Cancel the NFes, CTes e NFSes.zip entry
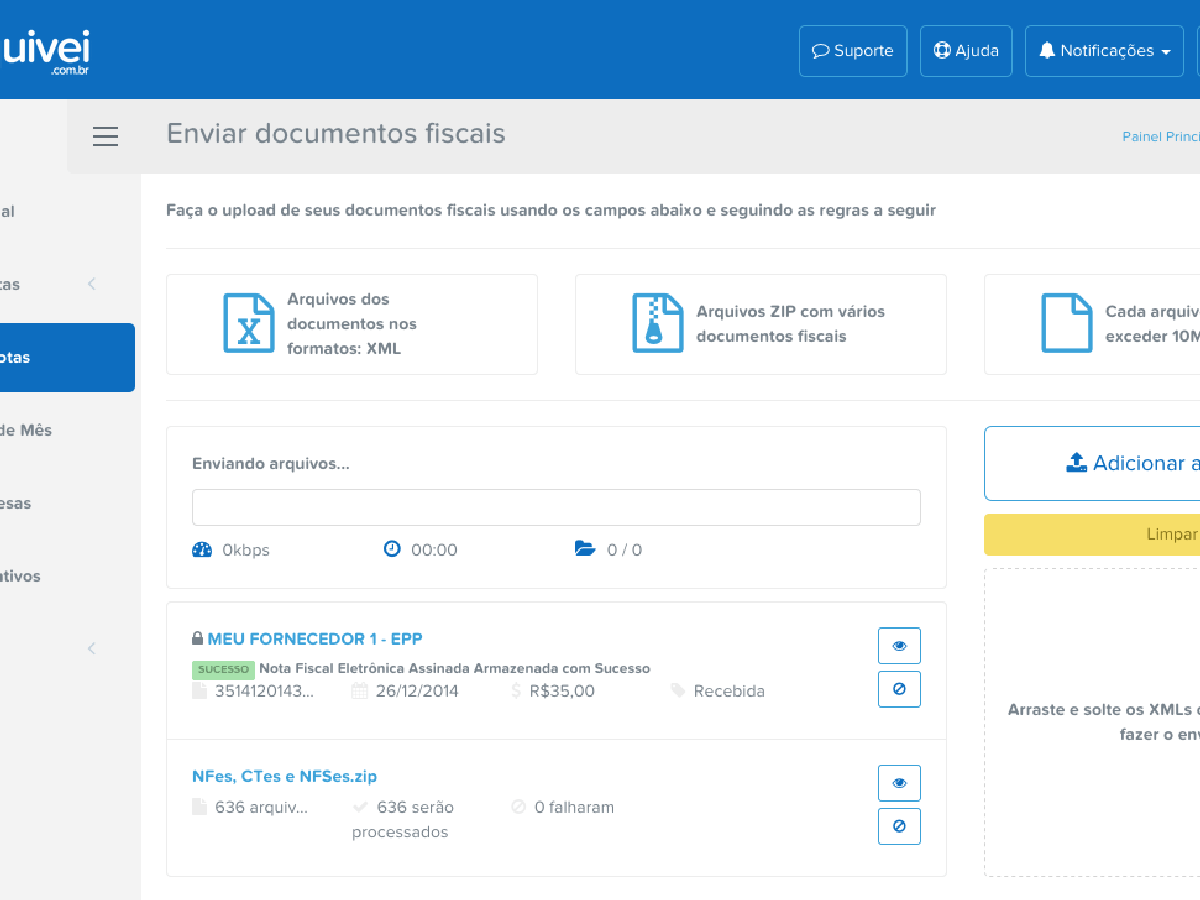 (899, 826)
